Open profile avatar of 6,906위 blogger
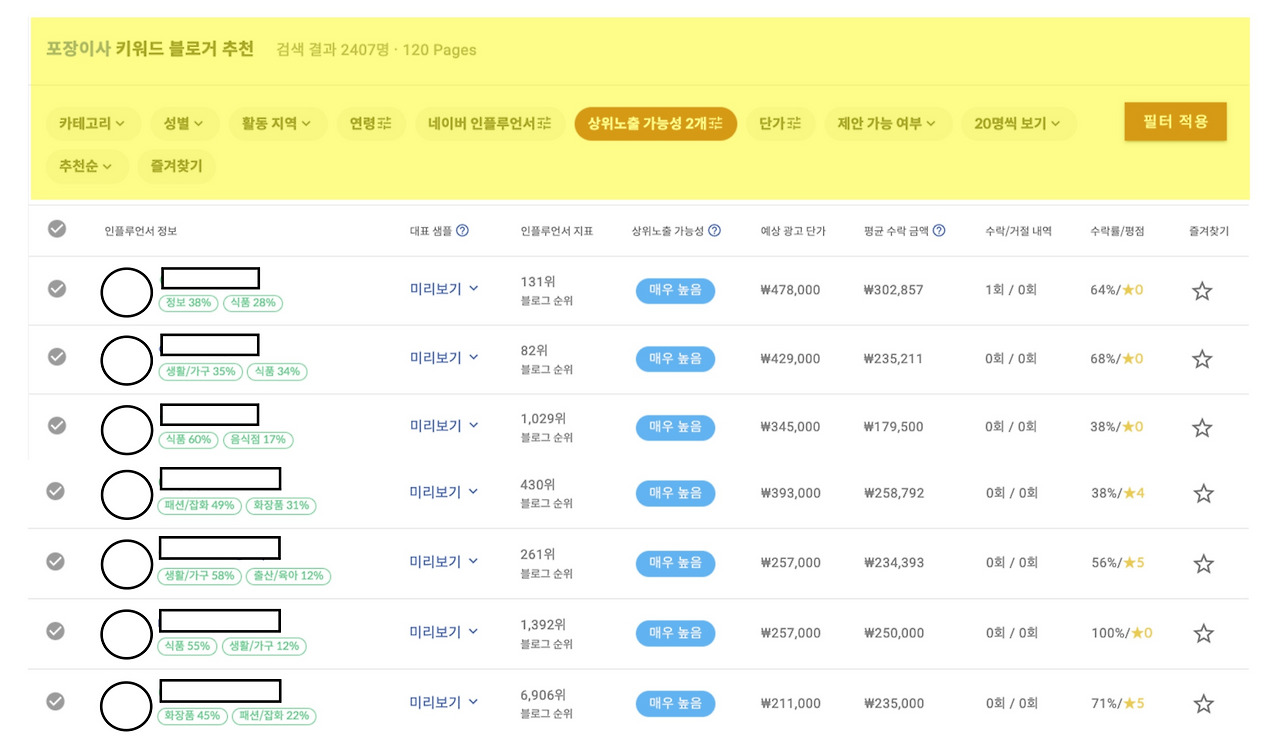This screenshot has width=1280, height=744. pyautogui.click(x=126, y=704)
